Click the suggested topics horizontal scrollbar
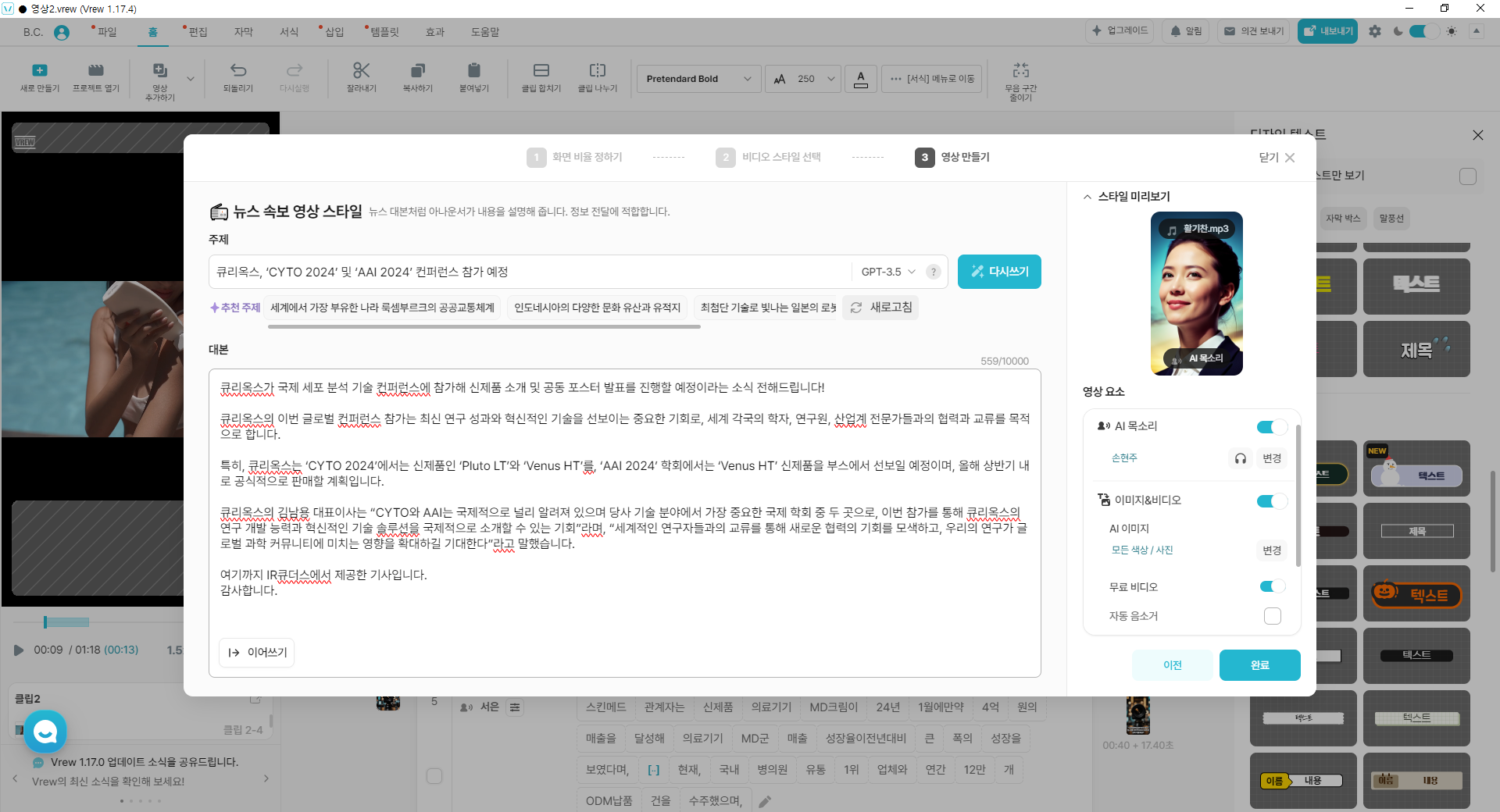This screenshot has width=1500, height=812. 484,326
